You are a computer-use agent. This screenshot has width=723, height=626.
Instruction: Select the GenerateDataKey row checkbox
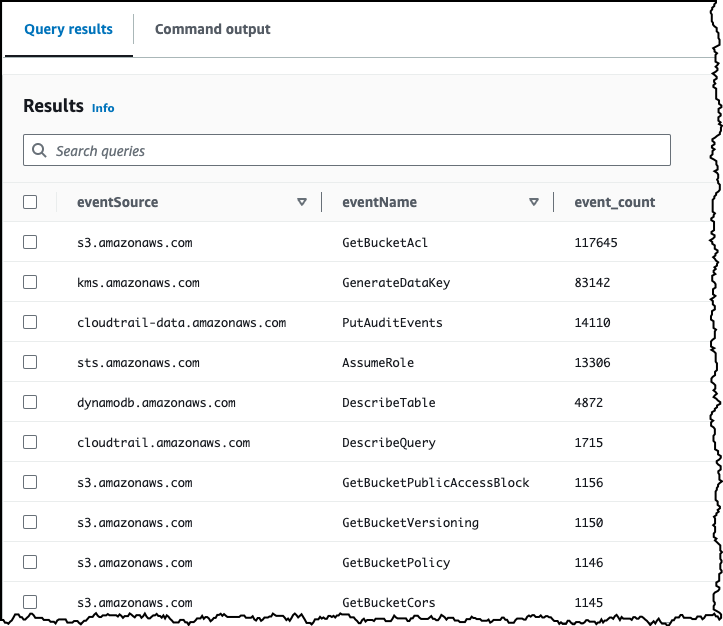tap(30, 282)
